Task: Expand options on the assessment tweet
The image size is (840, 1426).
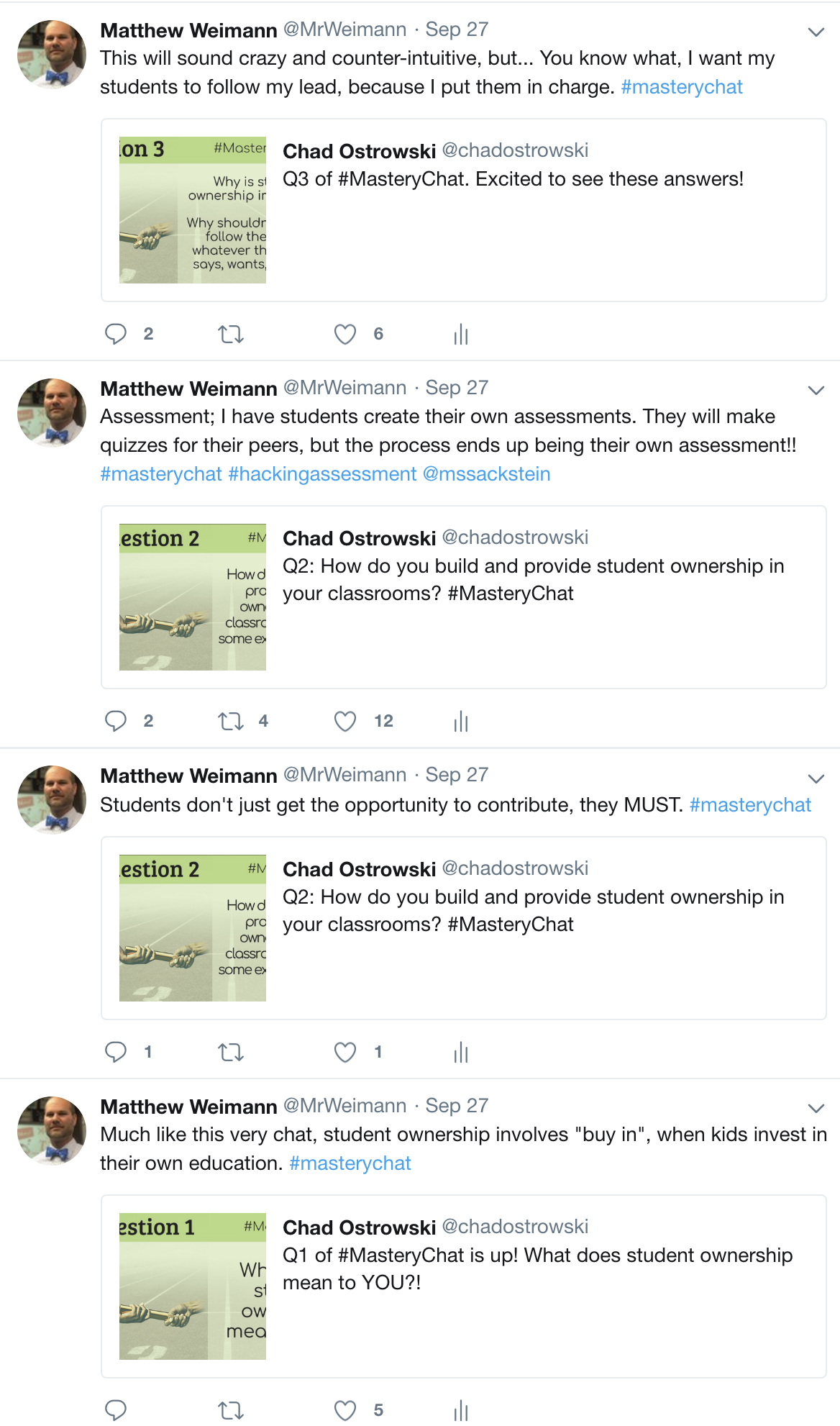Action: click(816, 390)
